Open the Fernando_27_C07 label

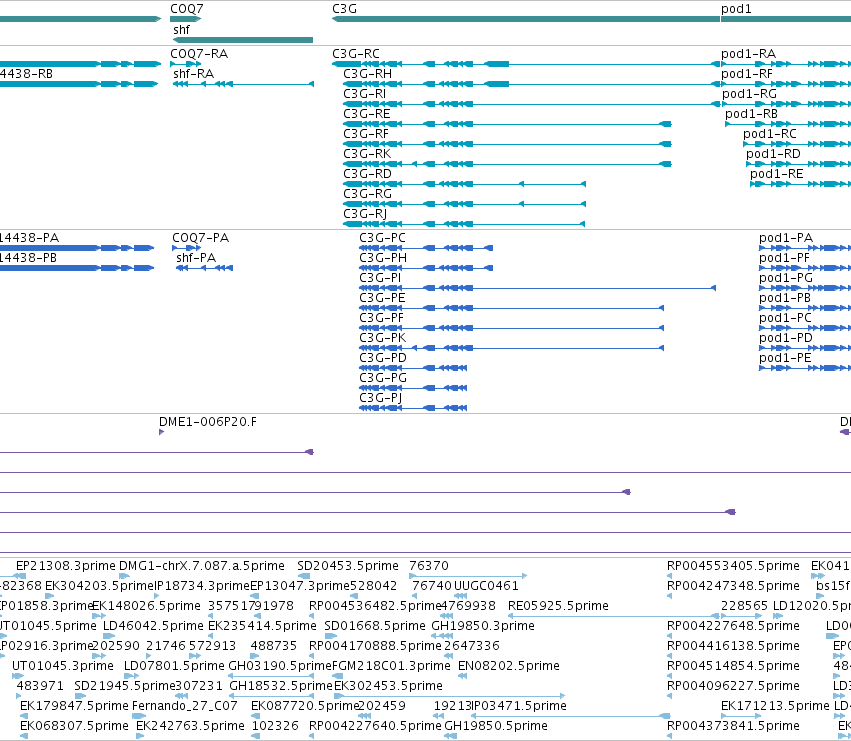coord(185,706)
